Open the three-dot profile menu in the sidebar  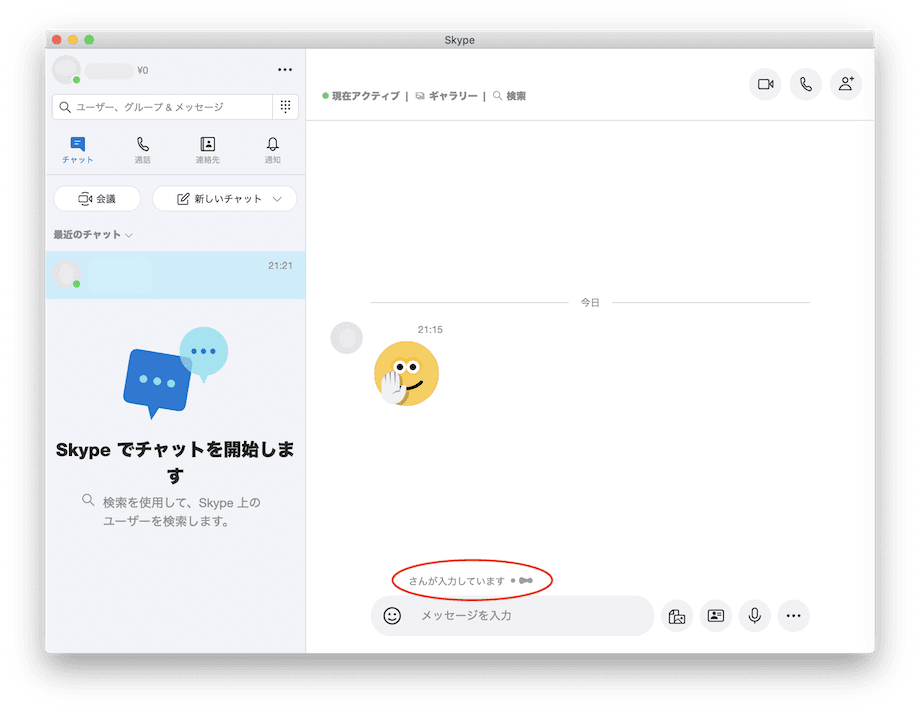point(285,70)
